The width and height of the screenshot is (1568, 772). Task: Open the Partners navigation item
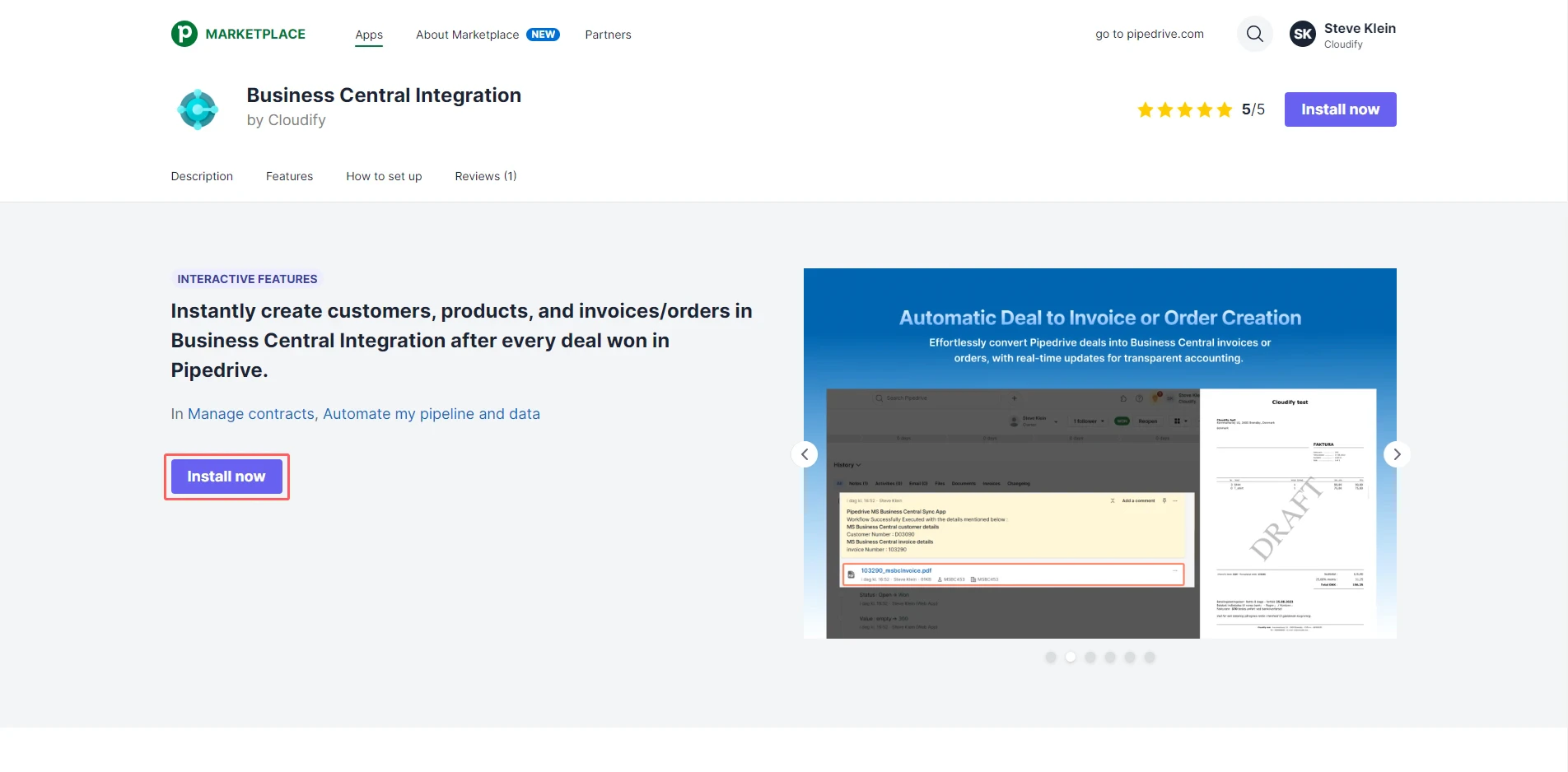click(608, 35)
